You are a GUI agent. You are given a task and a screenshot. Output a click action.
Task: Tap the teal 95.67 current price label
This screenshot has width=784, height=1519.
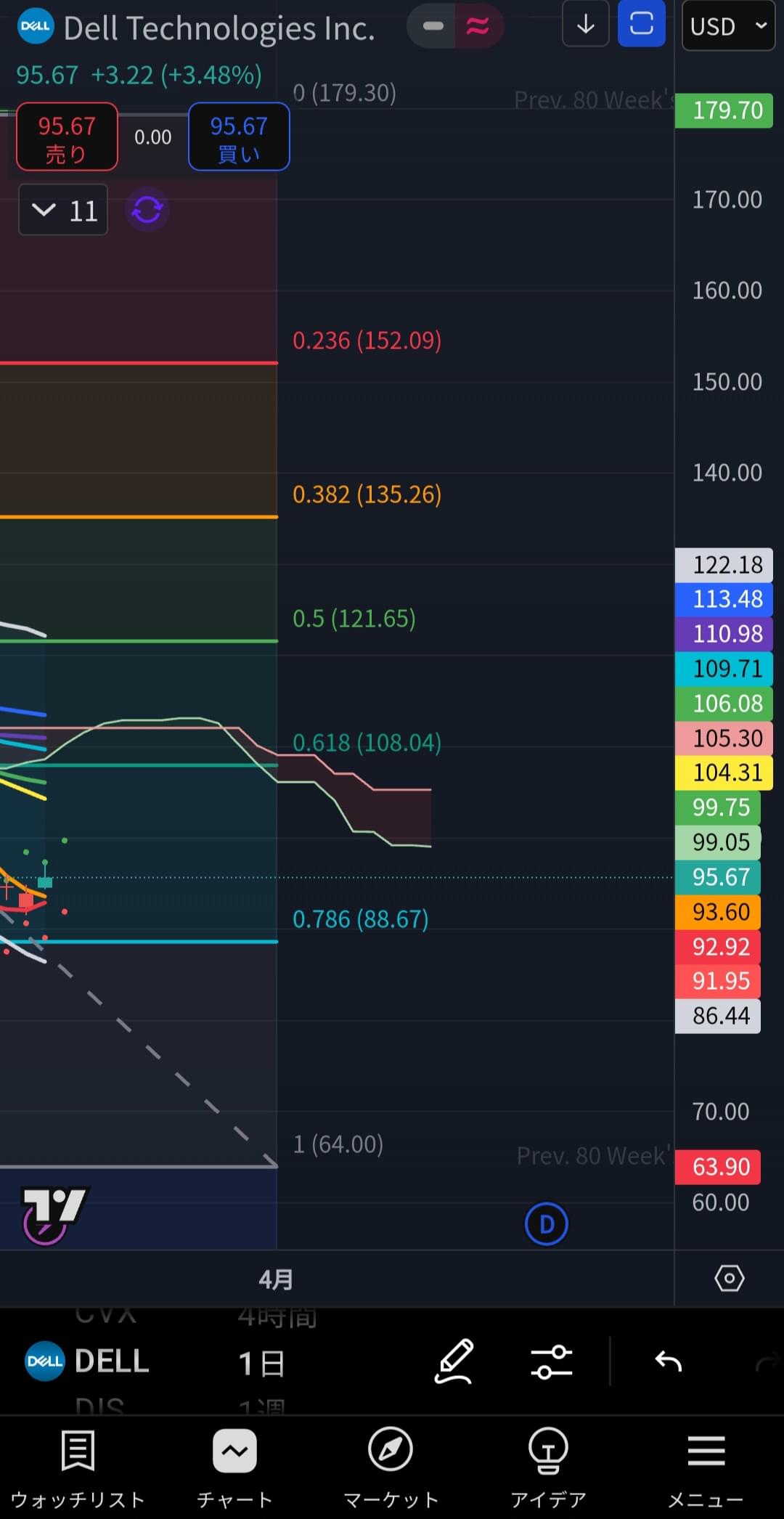point(718,877)
